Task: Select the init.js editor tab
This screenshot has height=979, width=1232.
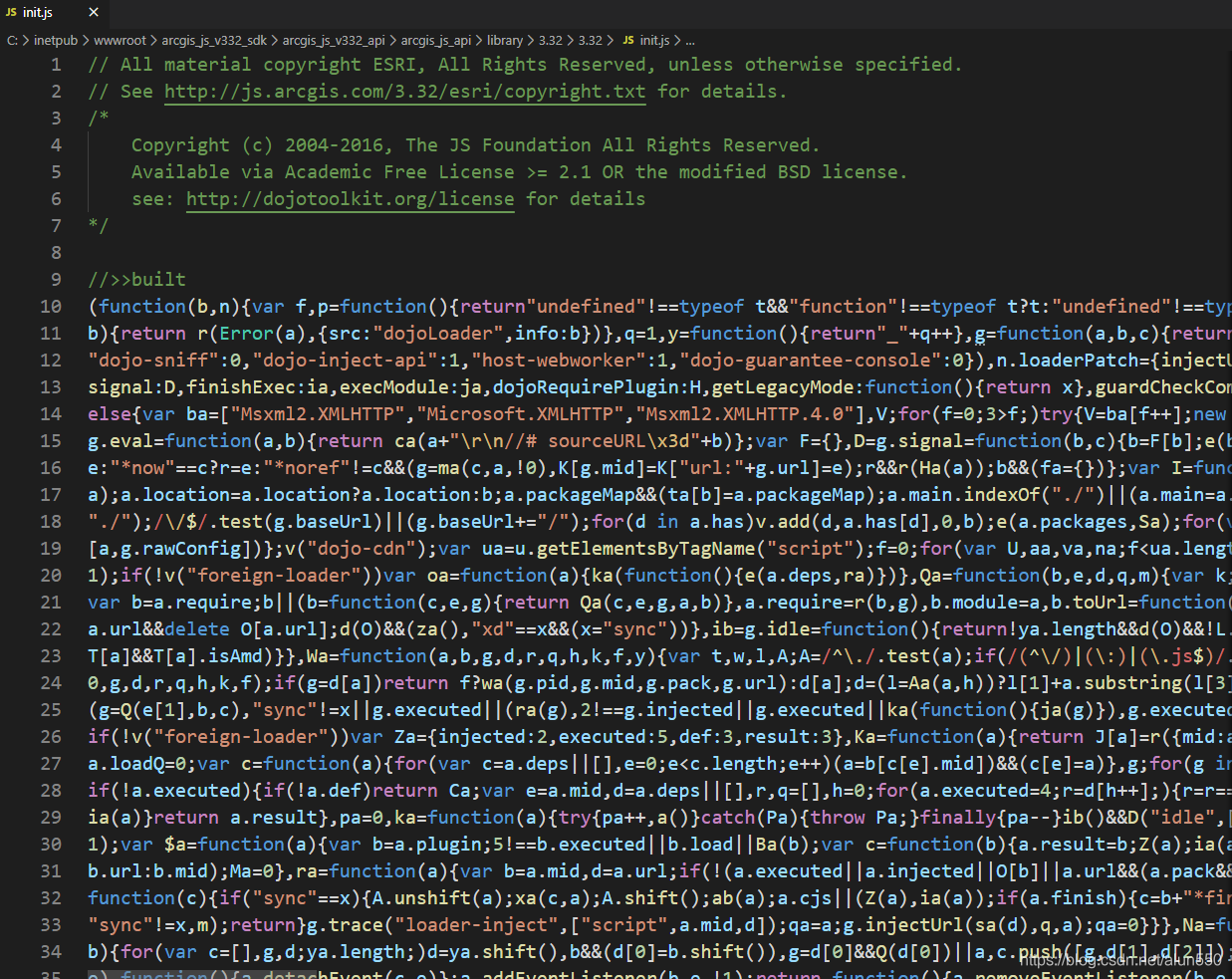Action: pyautogui.click(x=54, y=13)
